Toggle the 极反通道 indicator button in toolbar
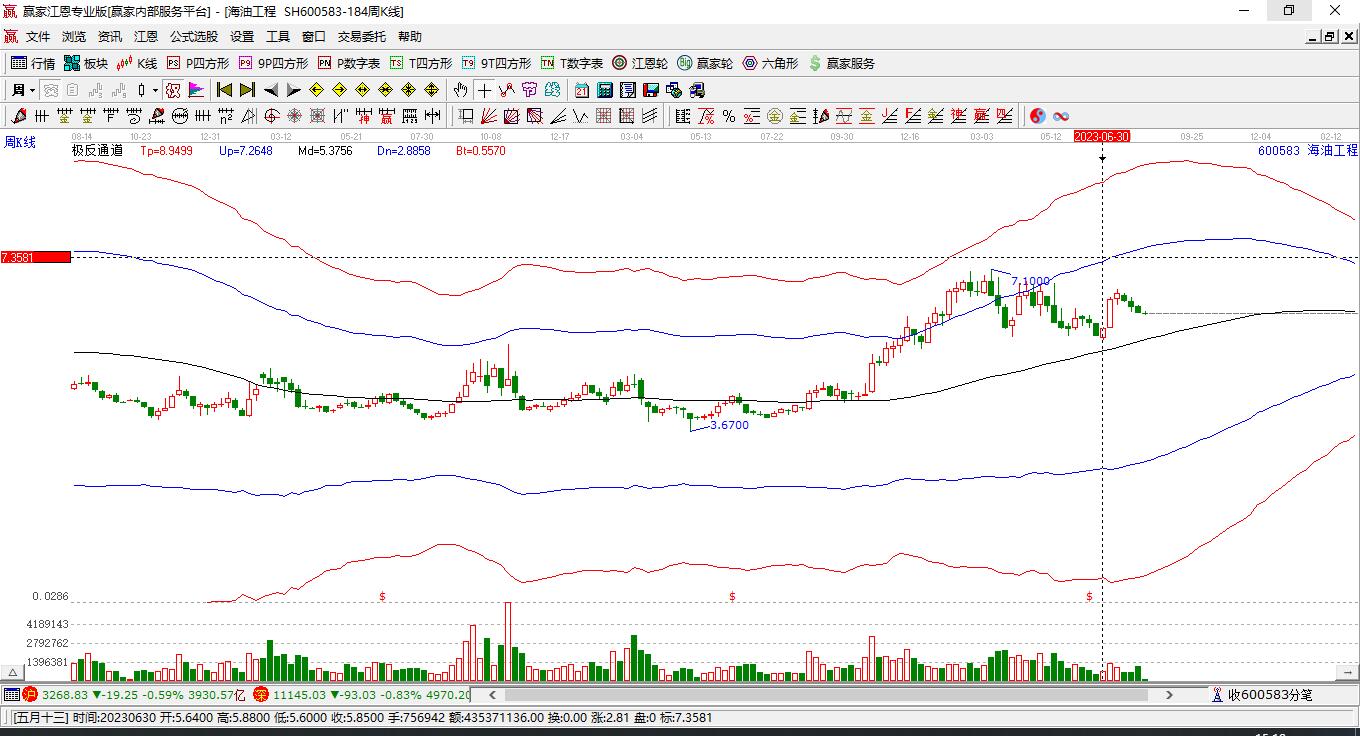Viewport: 1360px width, 736px height. point(173,90)
